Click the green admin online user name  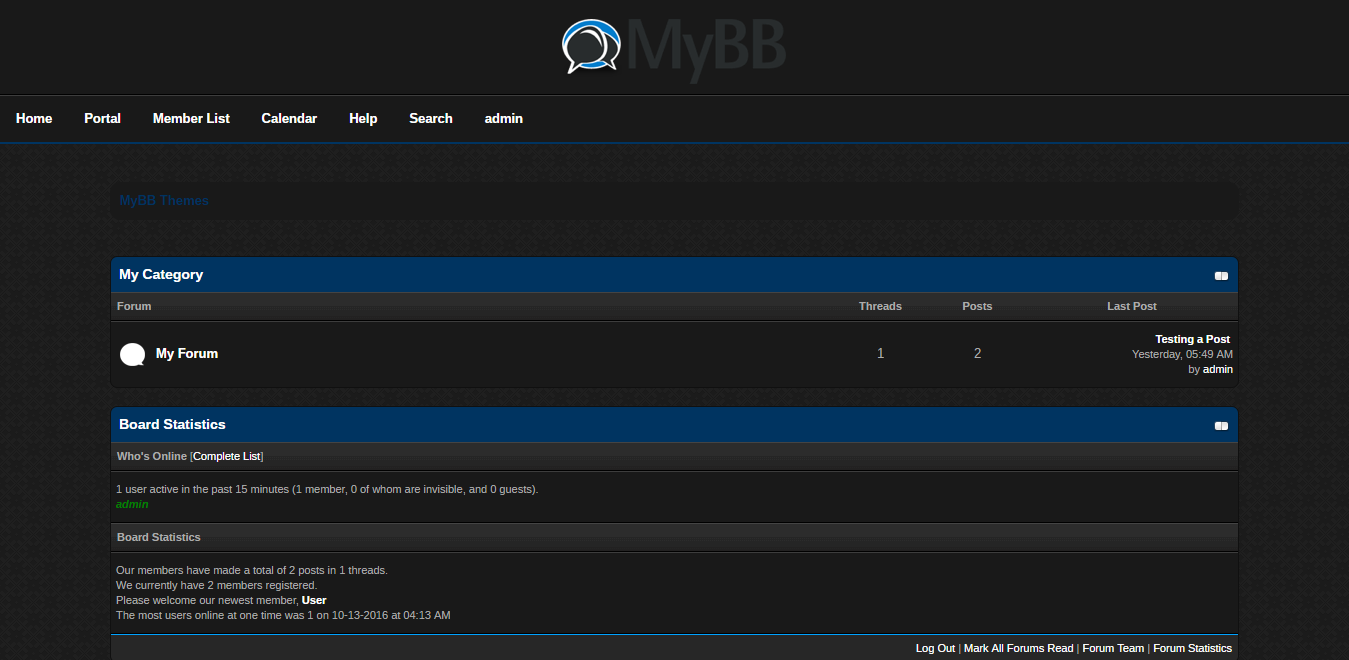tap(132, 504)
